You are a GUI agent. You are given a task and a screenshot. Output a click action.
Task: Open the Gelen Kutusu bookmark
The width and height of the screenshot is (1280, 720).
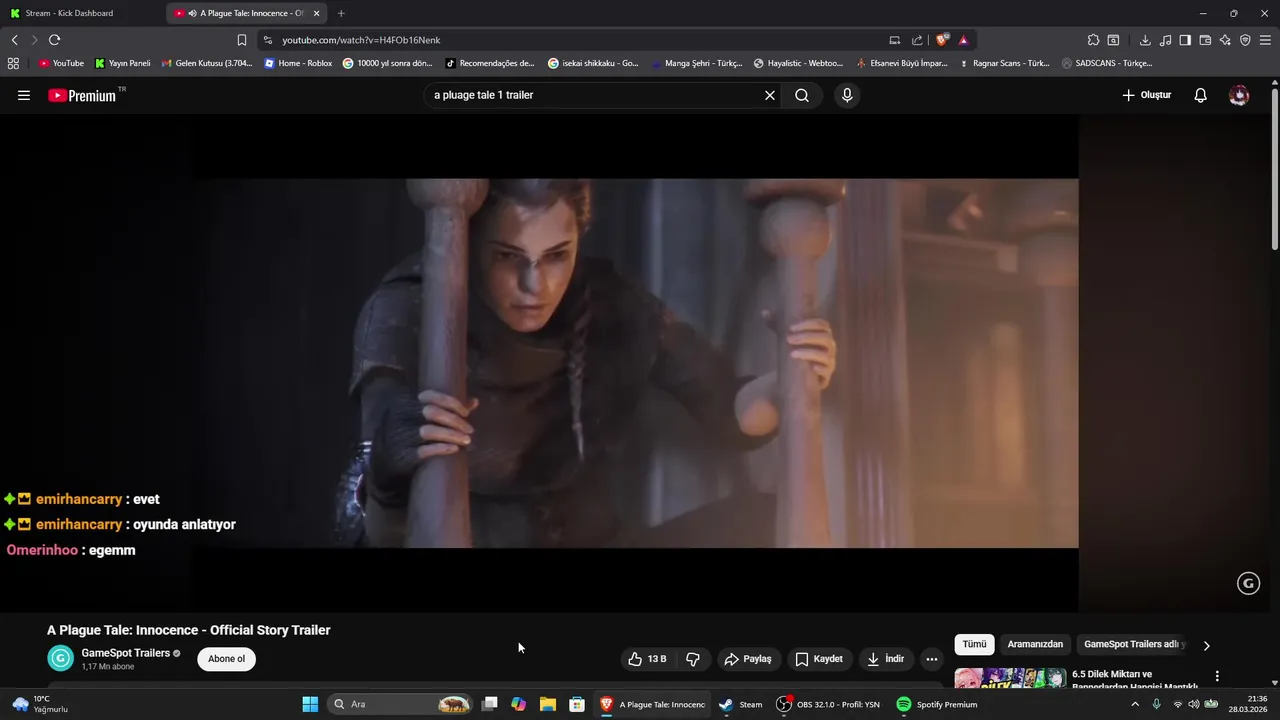tap(206, 63)
